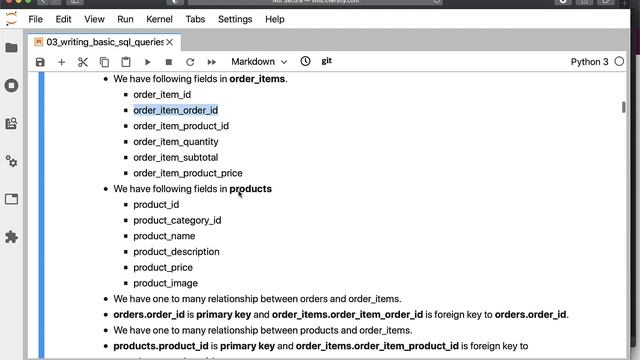
Task: Open the Run menu
Action: [x=125, y=19]
